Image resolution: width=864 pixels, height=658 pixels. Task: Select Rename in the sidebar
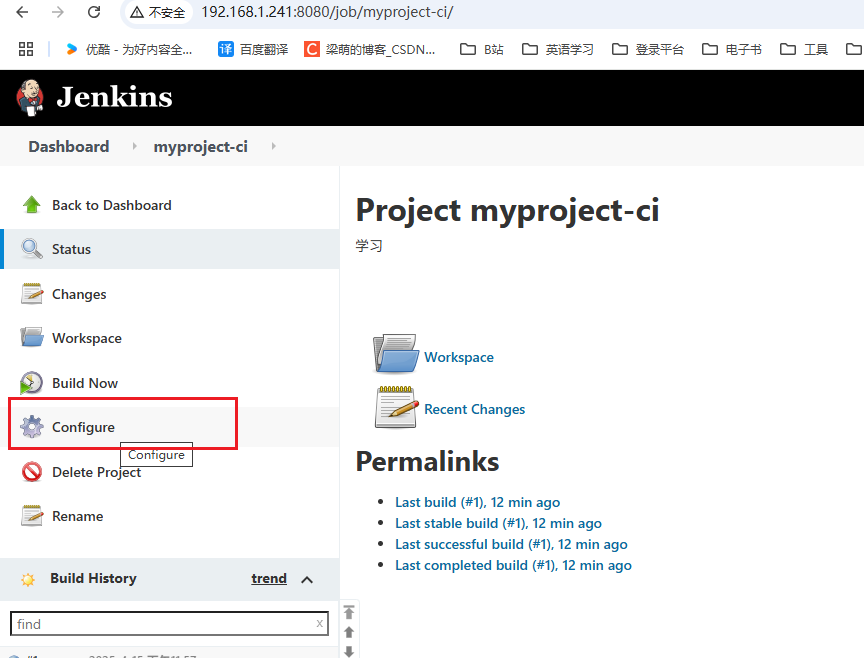pyautogui.click(x=77, y=516)
